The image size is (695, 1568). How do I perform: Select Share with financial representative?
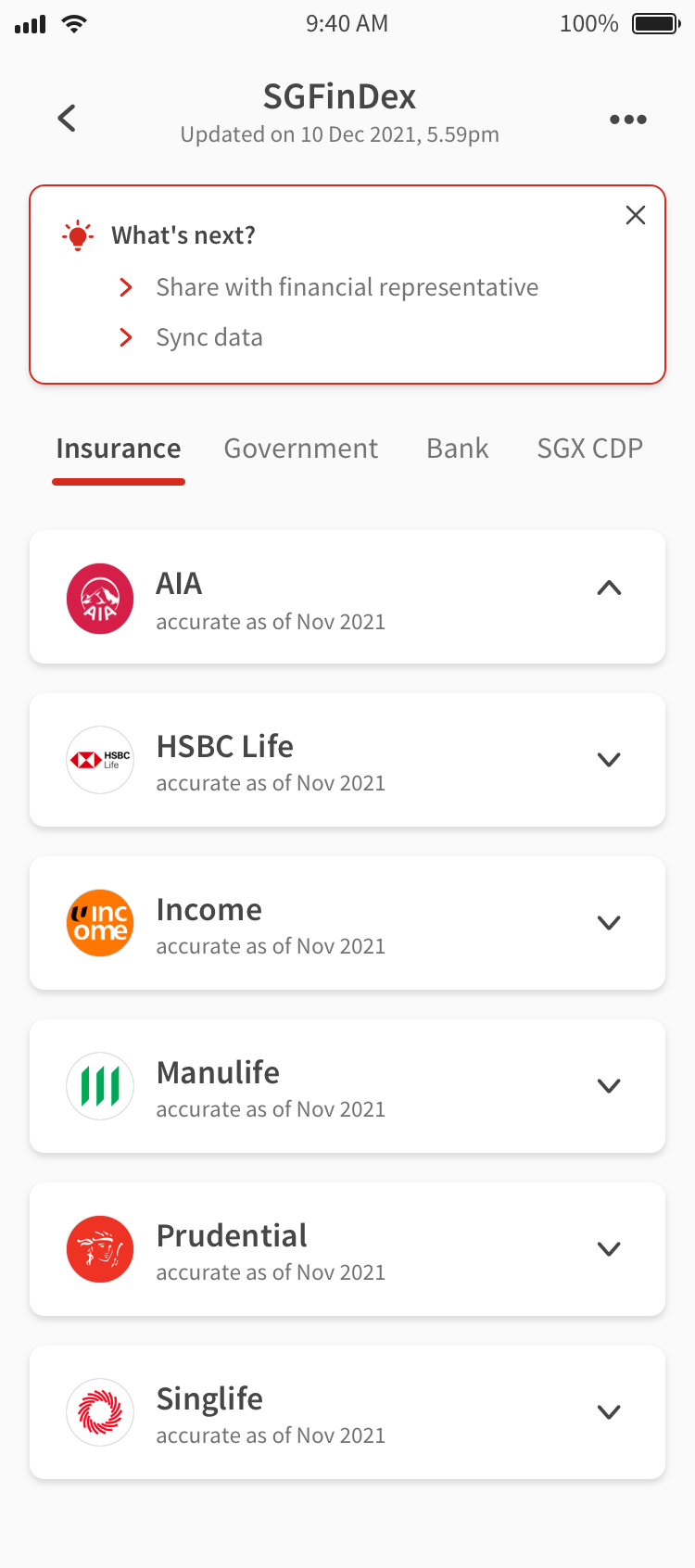(x=347, y=287)
